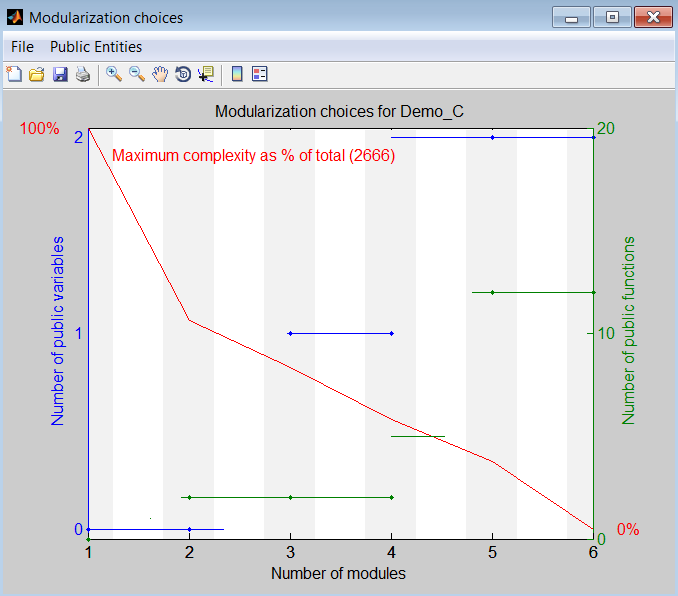Activate the Pan hand tool

point(160,74)
